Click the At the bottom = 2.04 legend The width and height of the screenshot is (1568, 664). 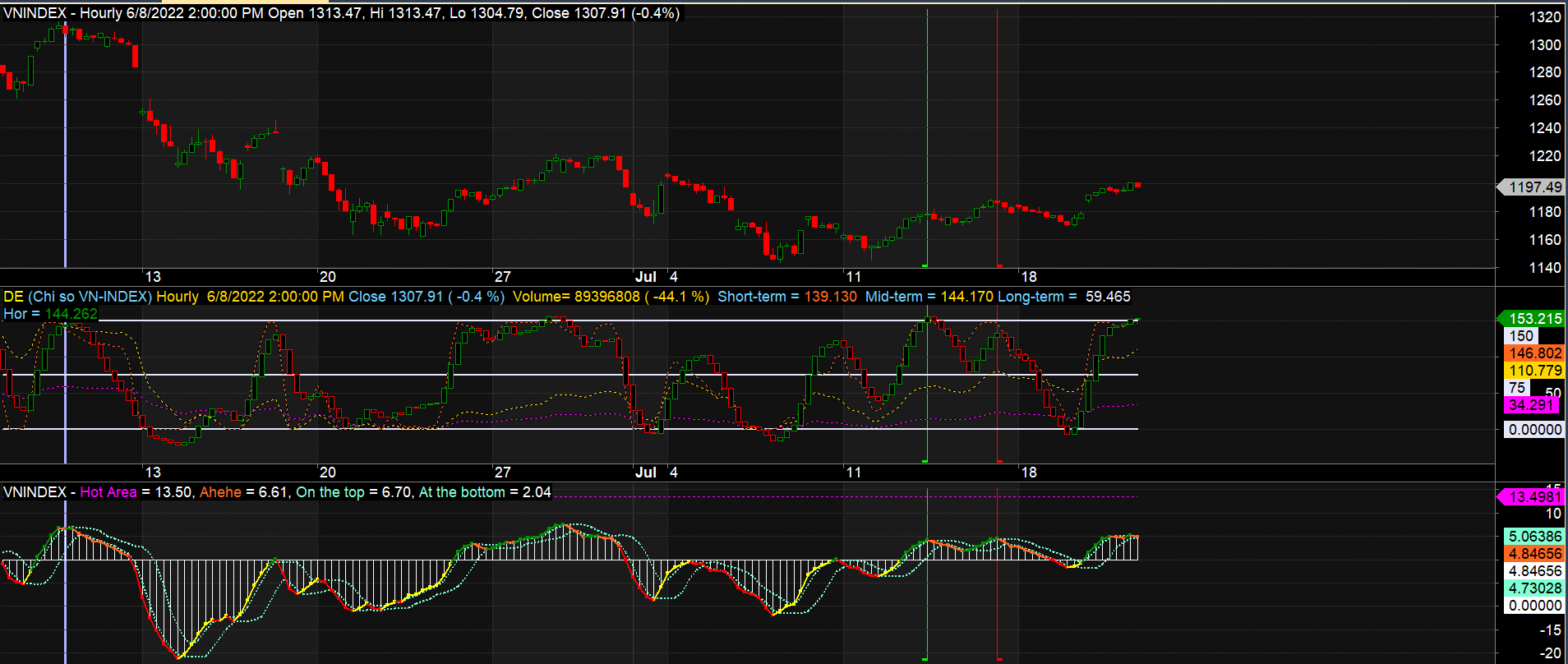485,492
